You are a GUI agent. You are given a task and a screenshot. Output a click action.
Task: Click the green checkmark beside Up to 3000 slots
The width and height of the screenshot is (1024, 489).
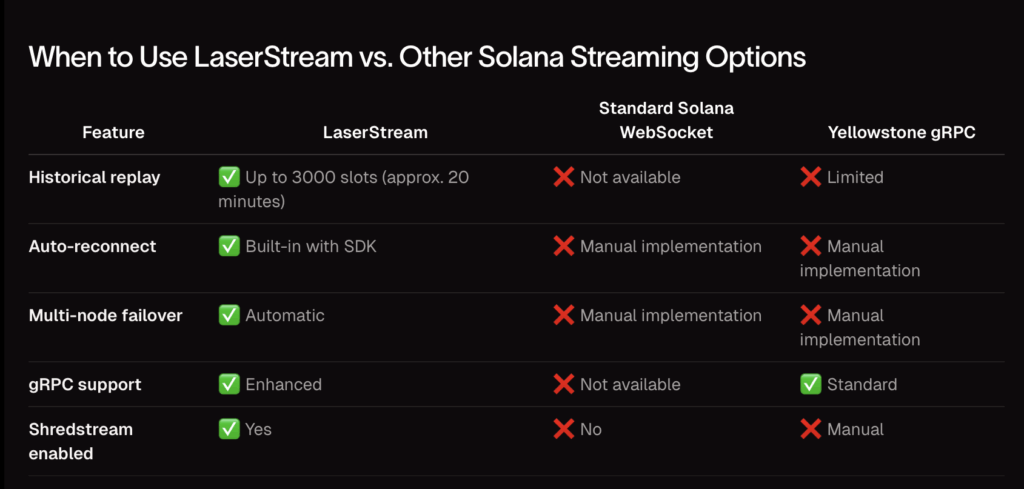coord(229,177)
